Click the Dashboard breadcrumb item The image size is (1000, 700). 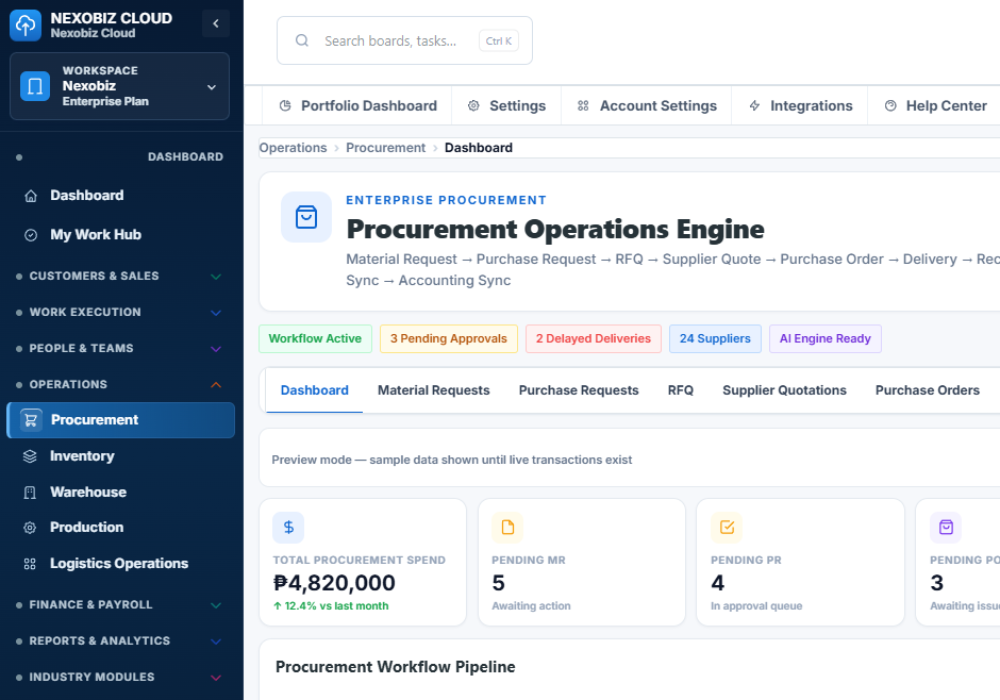point(478,148)
